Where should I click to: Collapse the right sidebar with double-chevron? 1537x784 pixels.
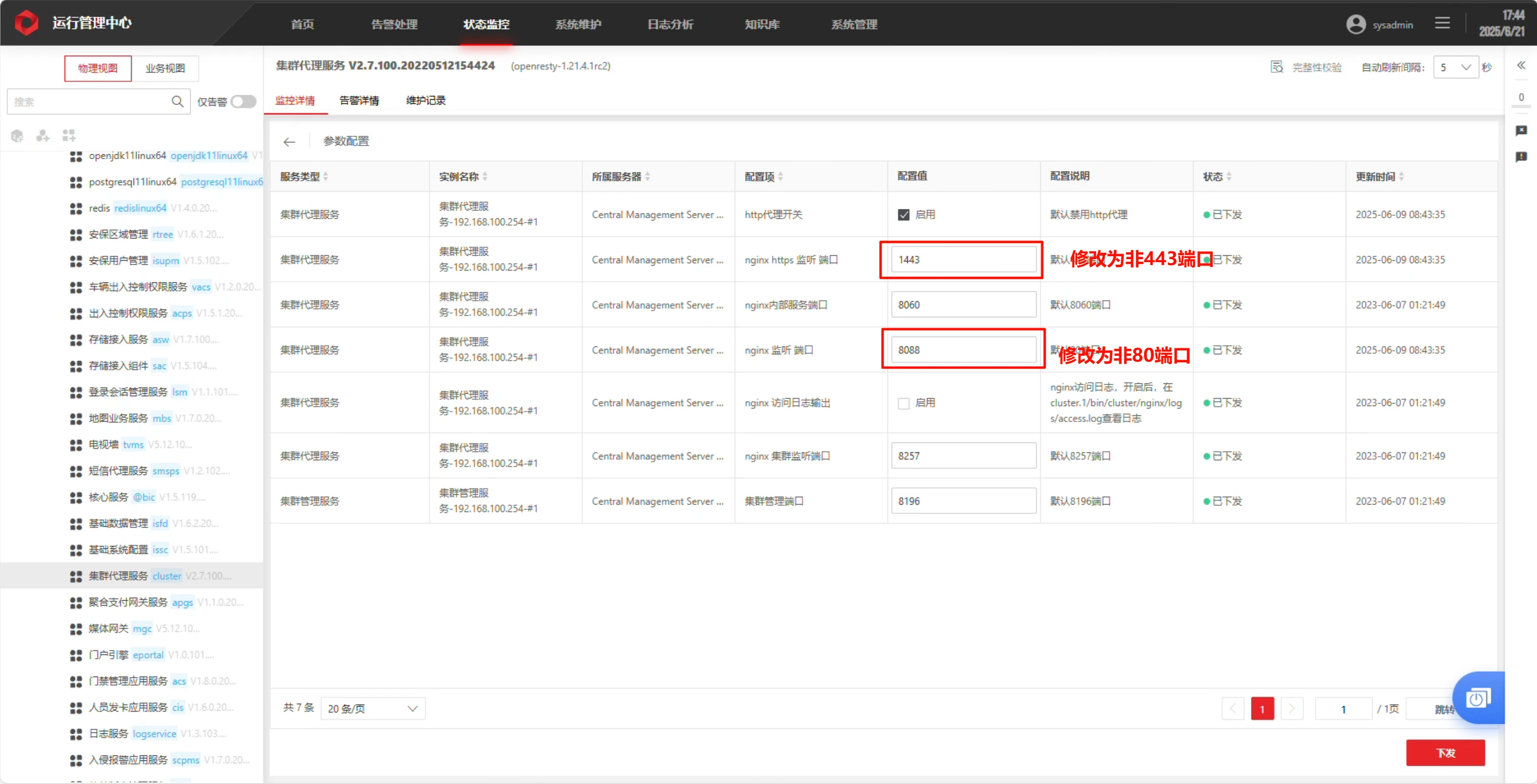tap(1521, 65)
